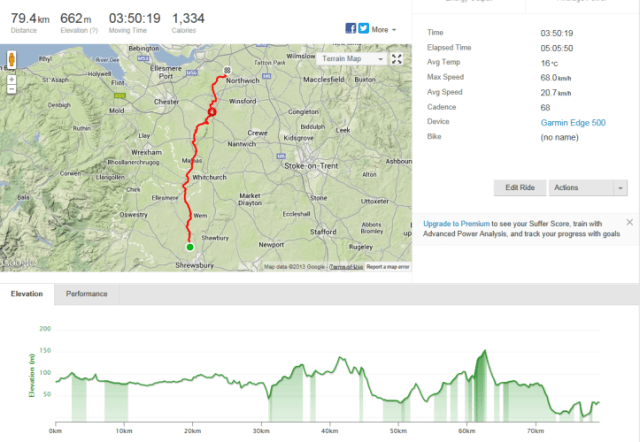Click Report a map error link

coord(388,267)
